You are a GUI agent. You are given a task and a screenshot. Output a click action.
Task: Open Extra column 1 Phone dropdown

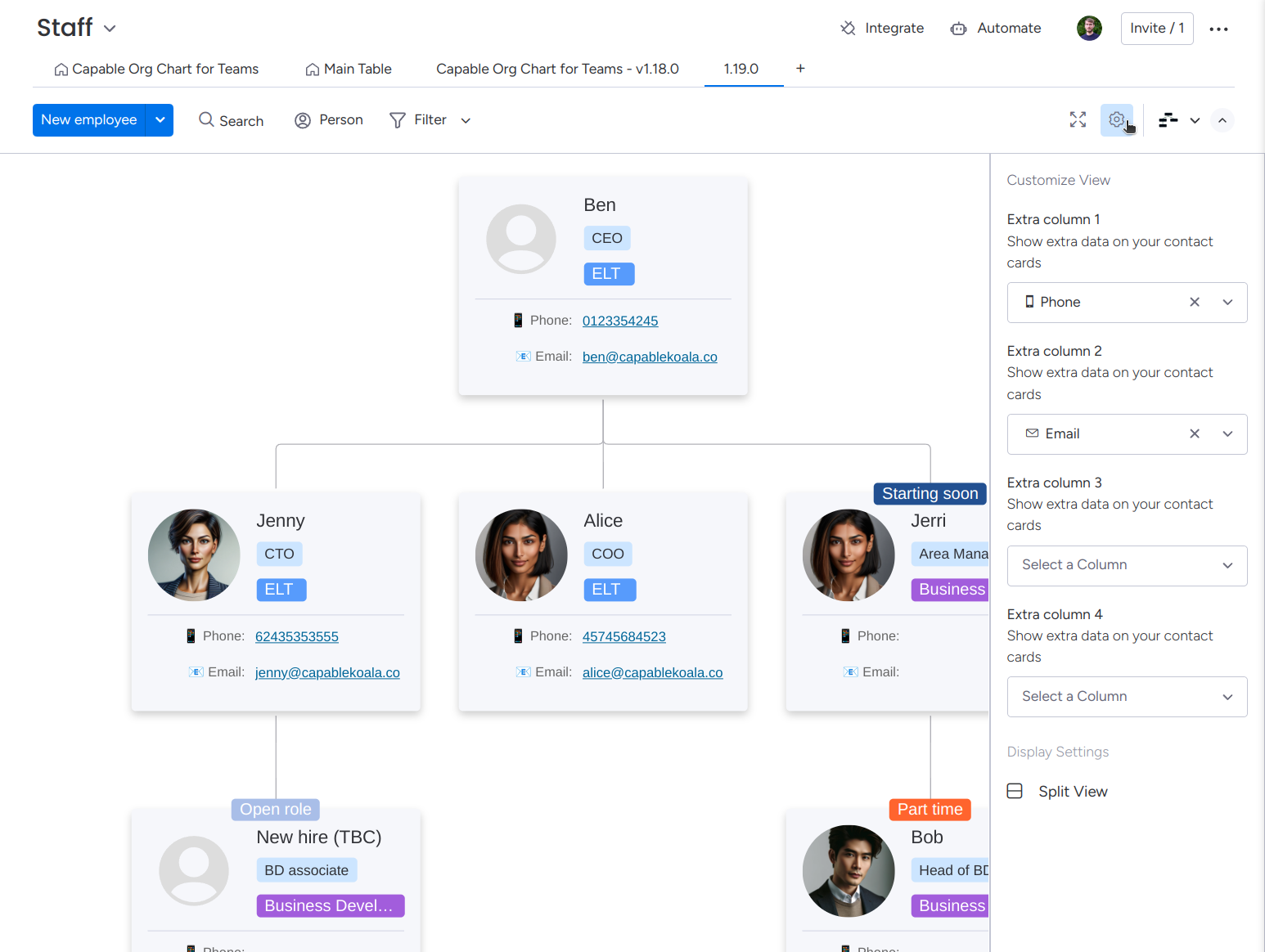(1127, 303)
